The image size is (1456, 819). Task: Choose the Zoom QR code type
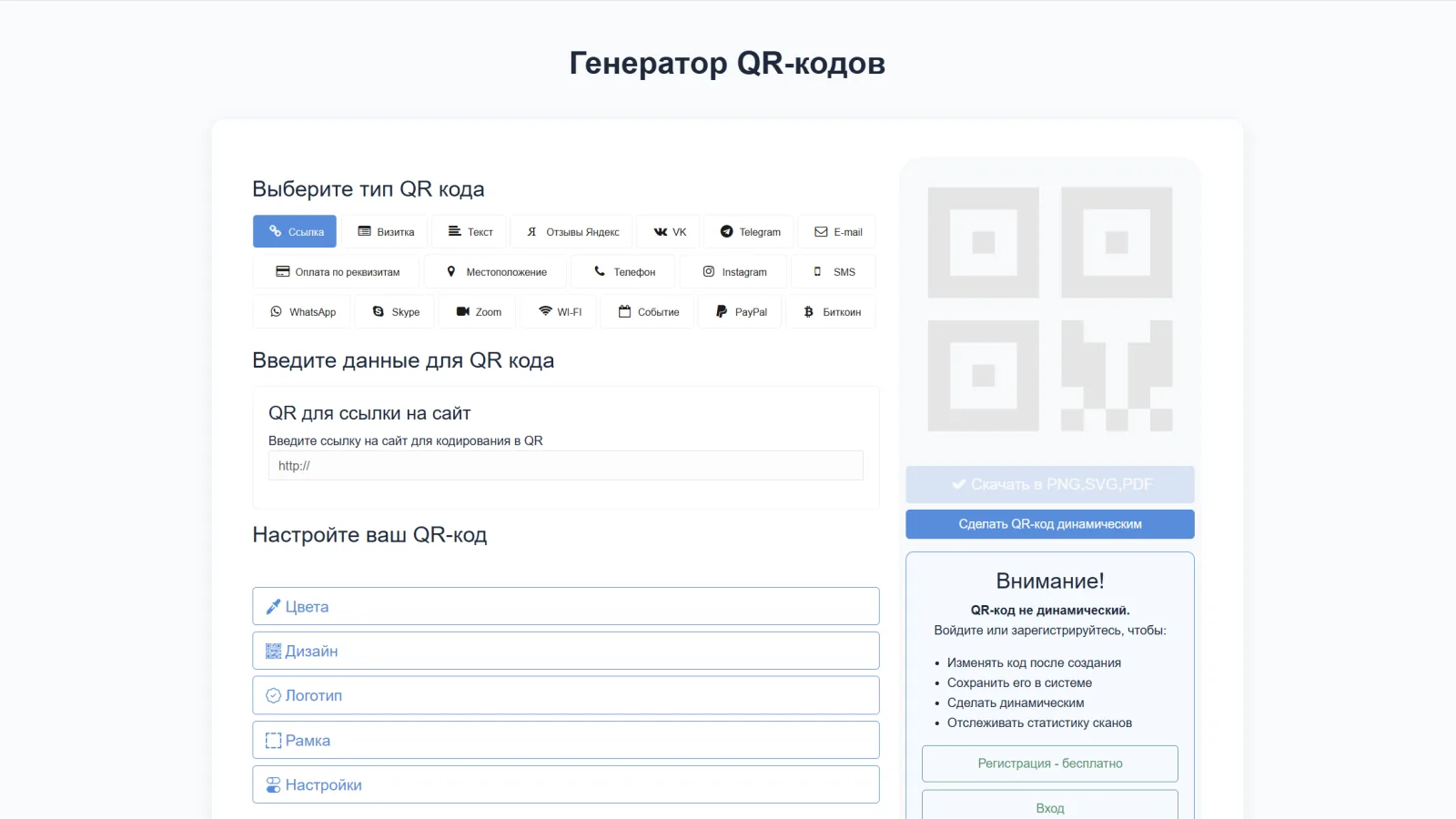[x=477, y=311]
